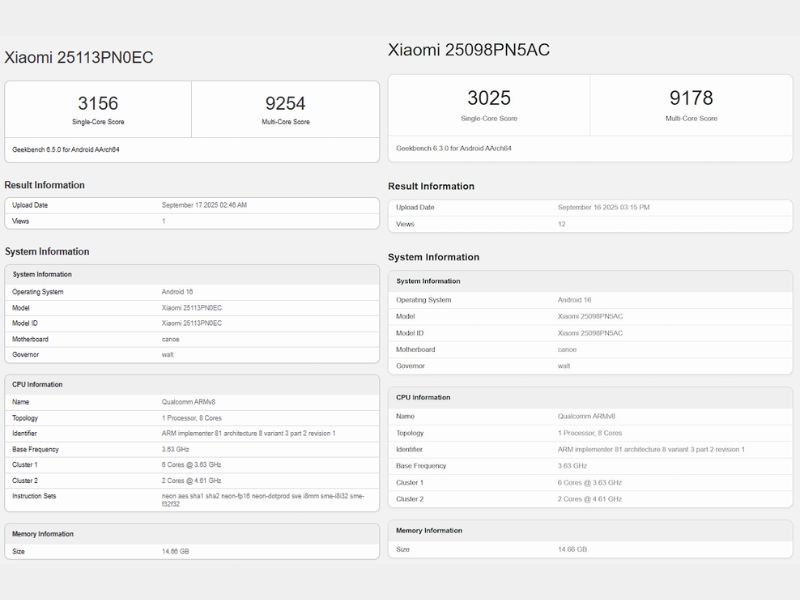Click the title 'Xiaomi 25113PN0EC'
Viewport: 800px width, 600px height.
79,57
